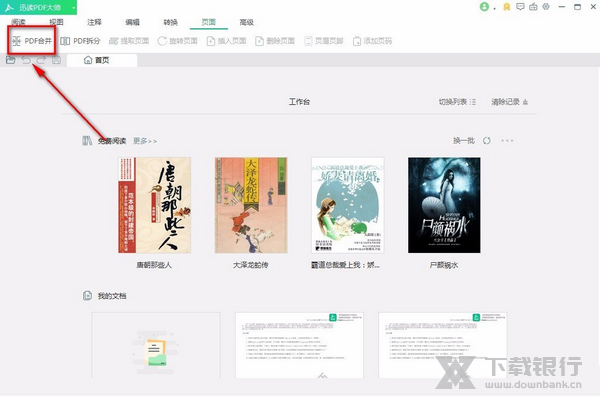The width and height of the screenshot is (600, 397).
Task: Click the free reading books icon
Action: [87, 141]
